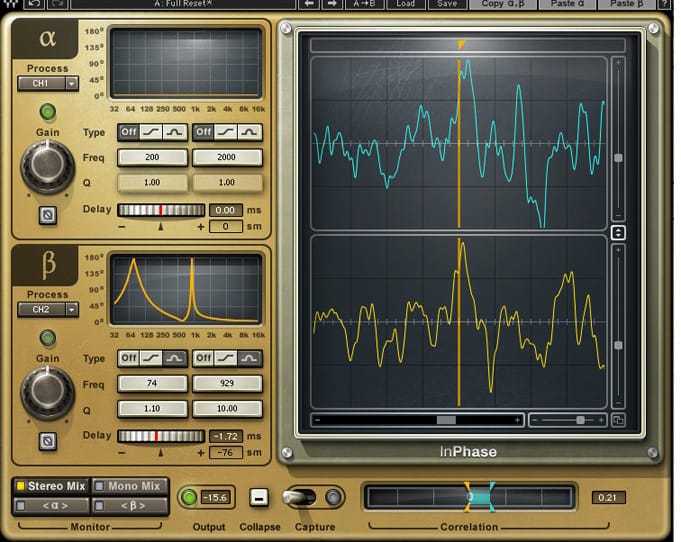Click the Save menu button

pos(446,4)
